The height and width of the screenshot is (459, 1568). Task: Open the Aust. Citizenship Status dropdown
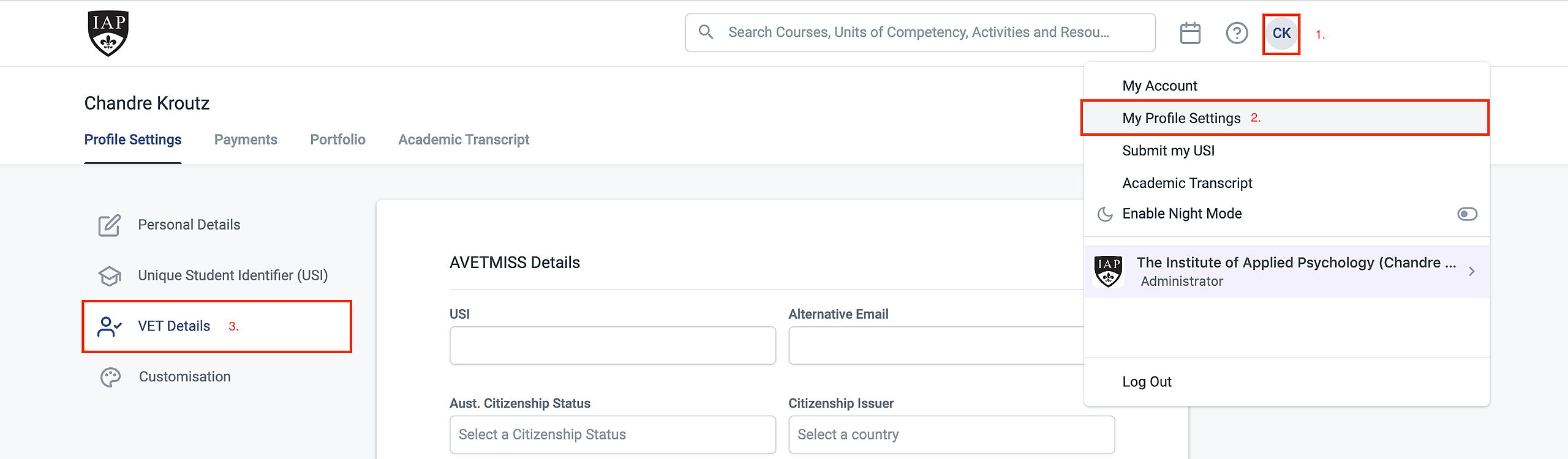click(x=612, y=435)
